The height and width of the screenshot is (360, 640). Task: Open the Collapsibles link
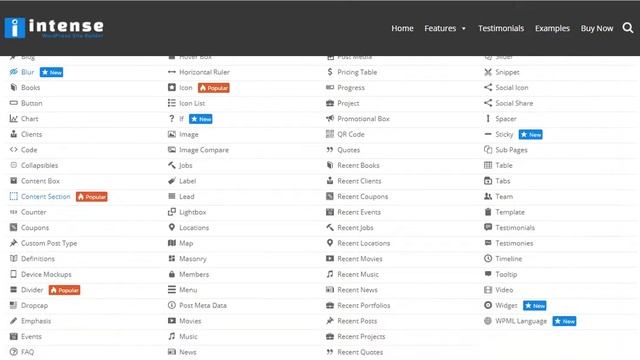coord(40,165)
